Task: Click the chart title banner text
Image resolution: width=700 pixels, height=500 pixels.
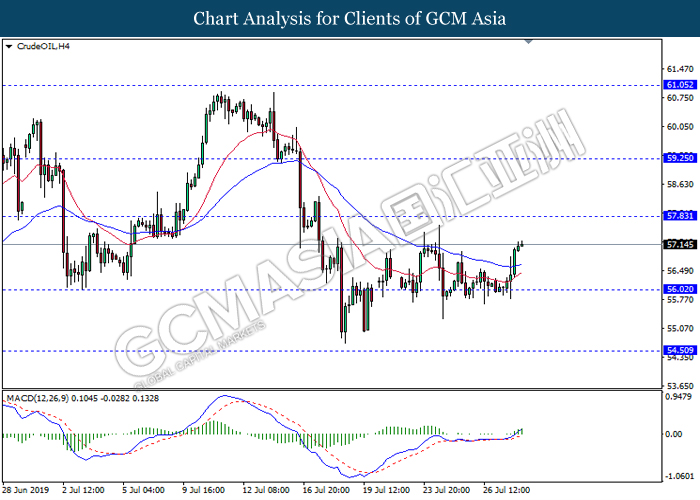Action: [x=349, y=18]
